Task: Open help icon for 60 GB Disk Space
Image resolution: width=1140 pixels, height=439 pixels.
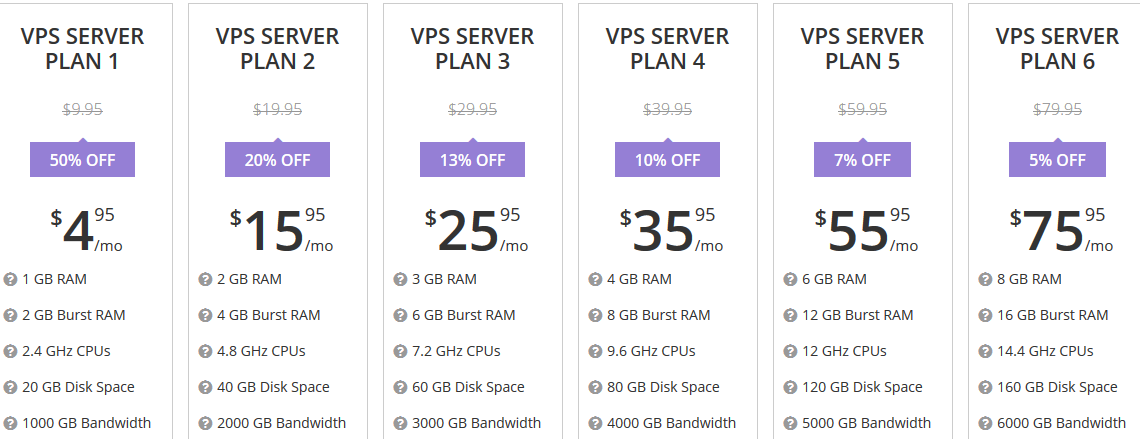Action: pos(400,387)
